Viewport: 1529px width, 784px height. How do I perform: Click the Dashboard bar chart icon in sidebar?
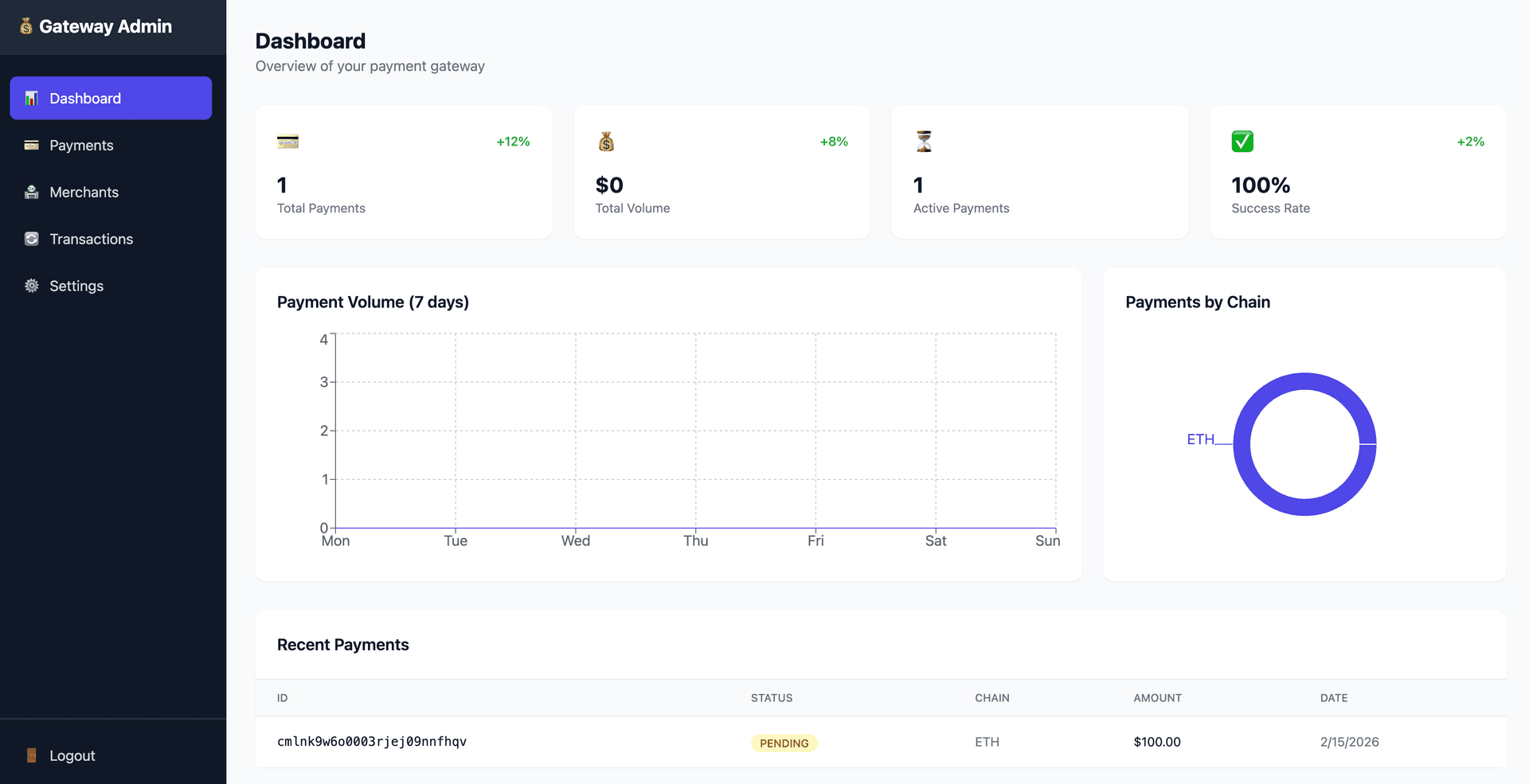point(32,98)
